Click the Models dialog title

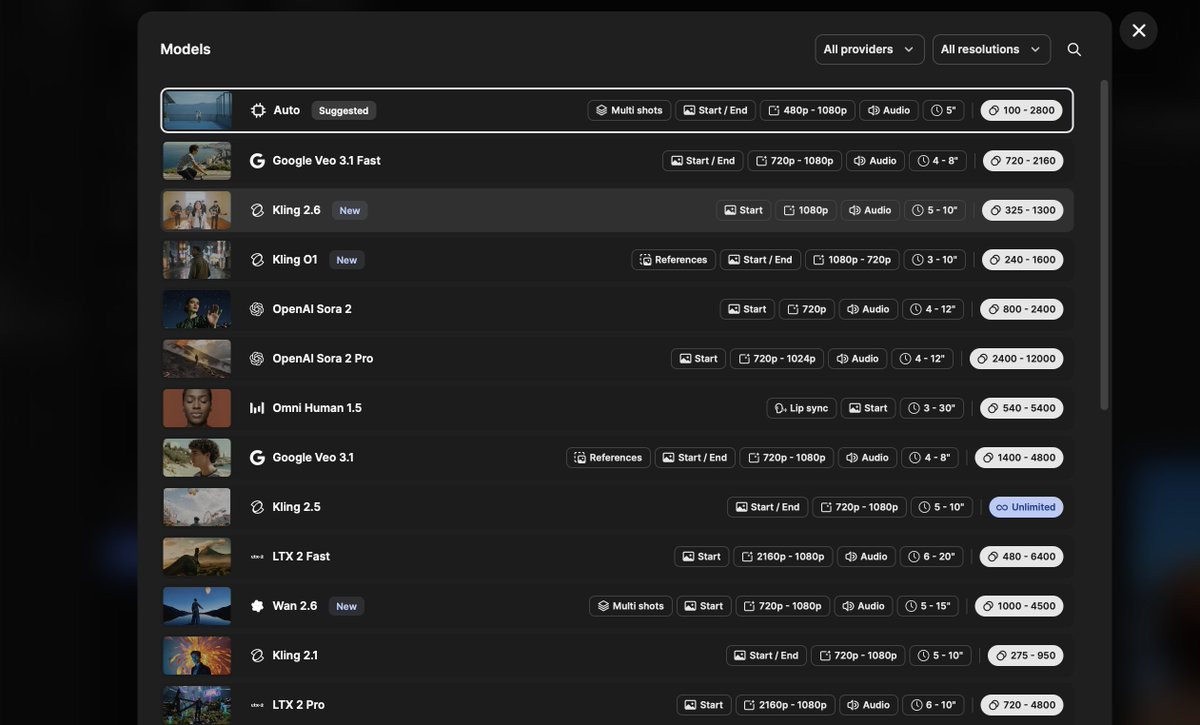pyautogui.click(x=185, y=49)
